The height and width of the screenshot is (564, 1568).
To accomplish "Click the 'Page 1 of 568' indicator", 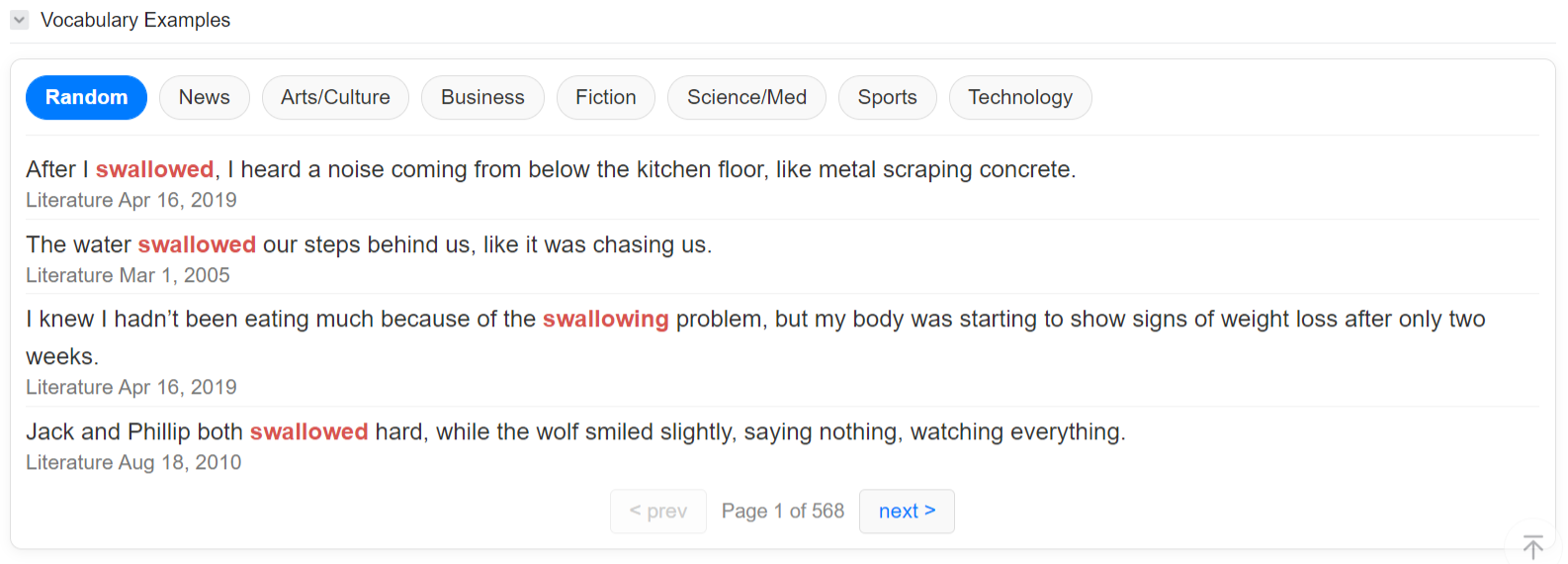I will pyautogui.click(x=782, y=512).
